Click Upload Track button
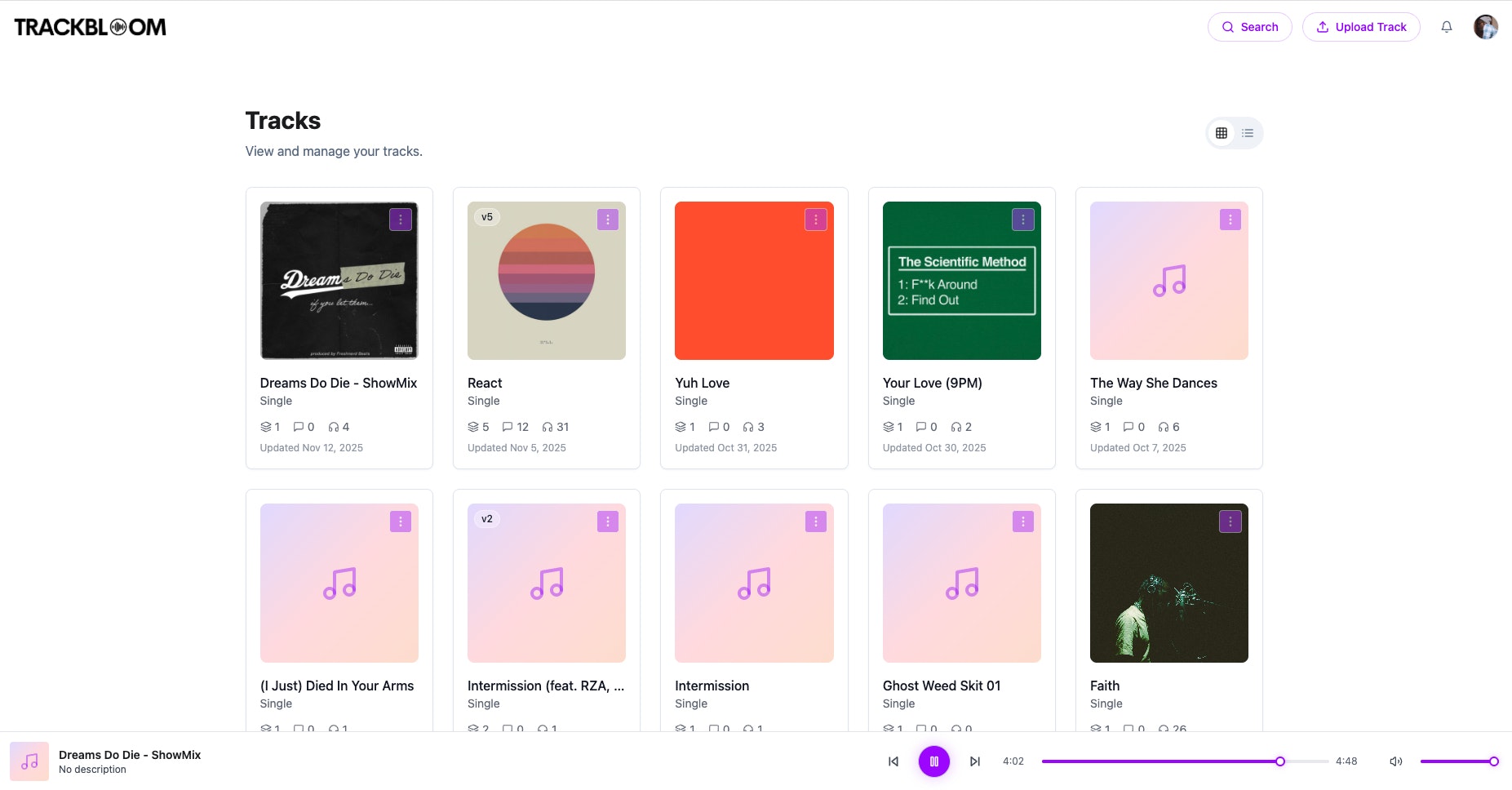 click(x=1361, y=27)
